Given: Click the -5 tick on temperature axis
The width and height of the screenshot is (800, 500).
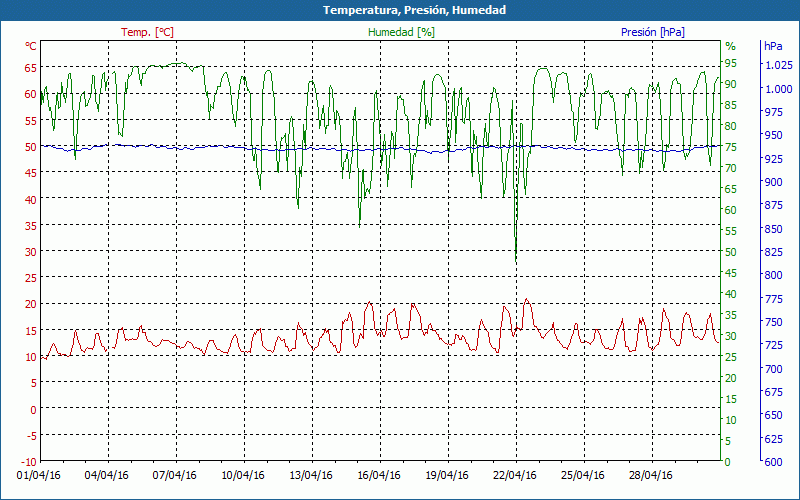Looking at the screenshot, I should (31, 435).
